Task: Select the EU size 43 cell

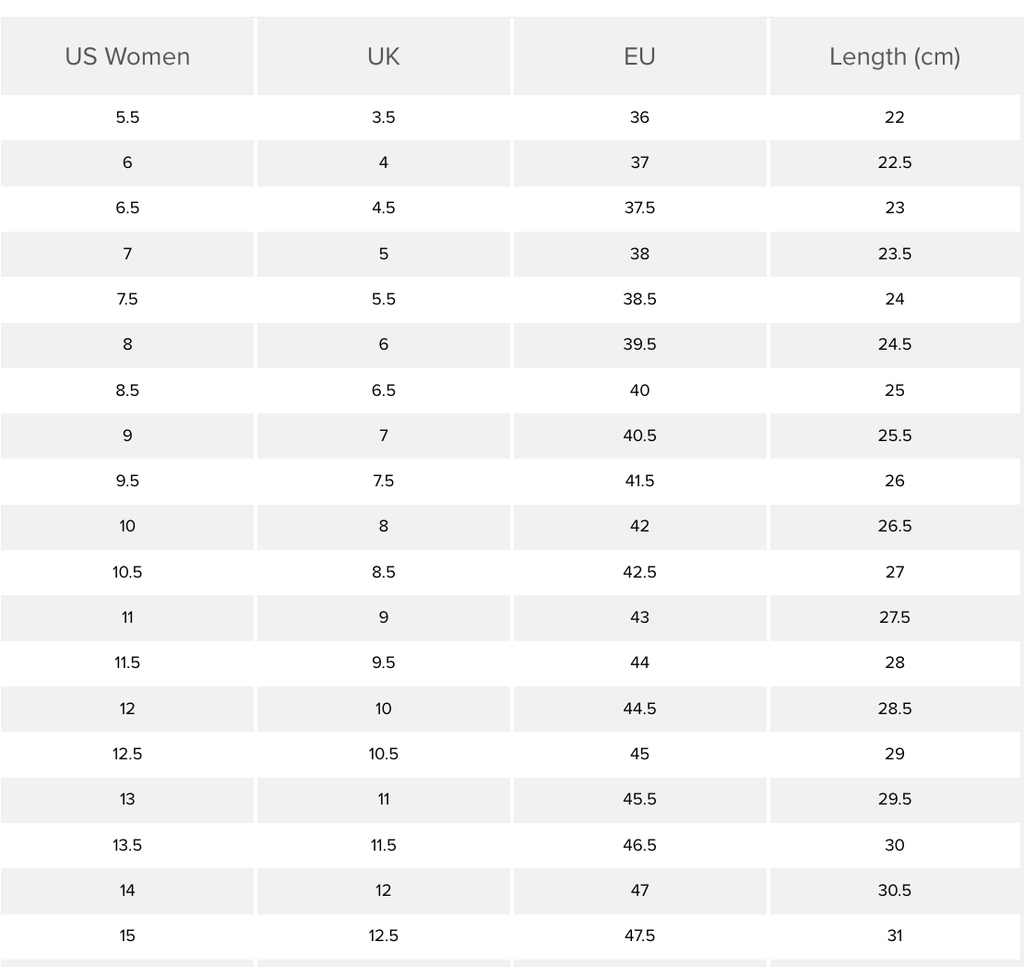Action: [x=640, y=618]
